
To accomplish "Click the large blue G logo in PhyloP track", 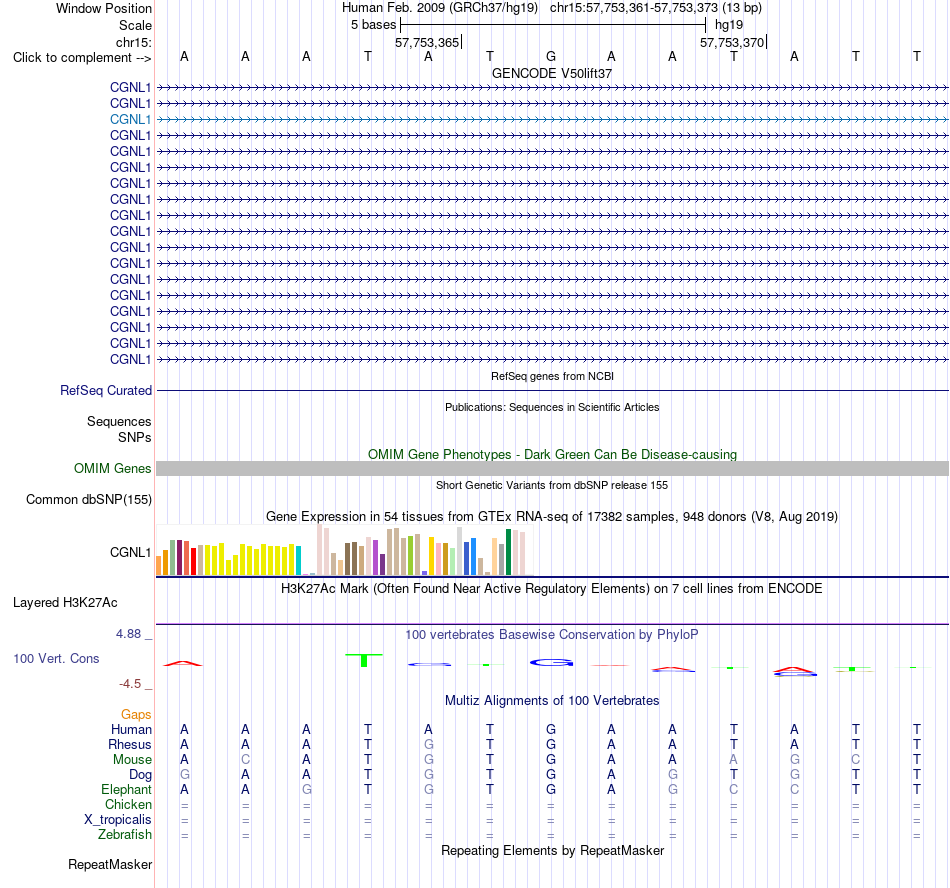I will click(551, 663).
